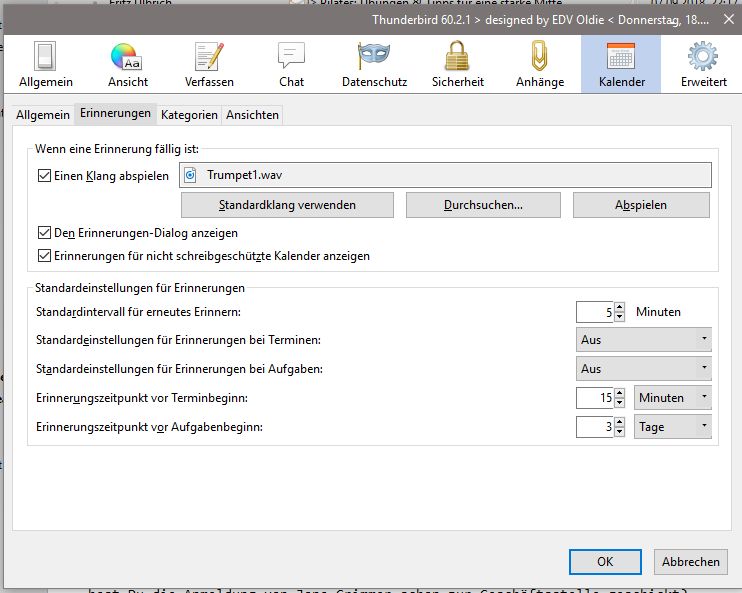Open the Ansicht color wheel settings
The width and height of the screenshot is (742, 593).
126,62
